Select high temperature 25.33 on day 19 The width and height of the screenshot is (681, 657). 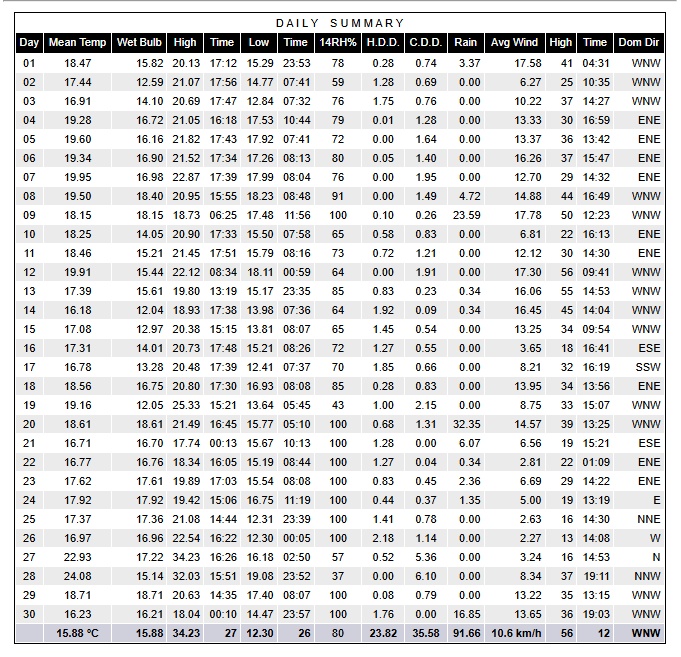tap(186, 405)
